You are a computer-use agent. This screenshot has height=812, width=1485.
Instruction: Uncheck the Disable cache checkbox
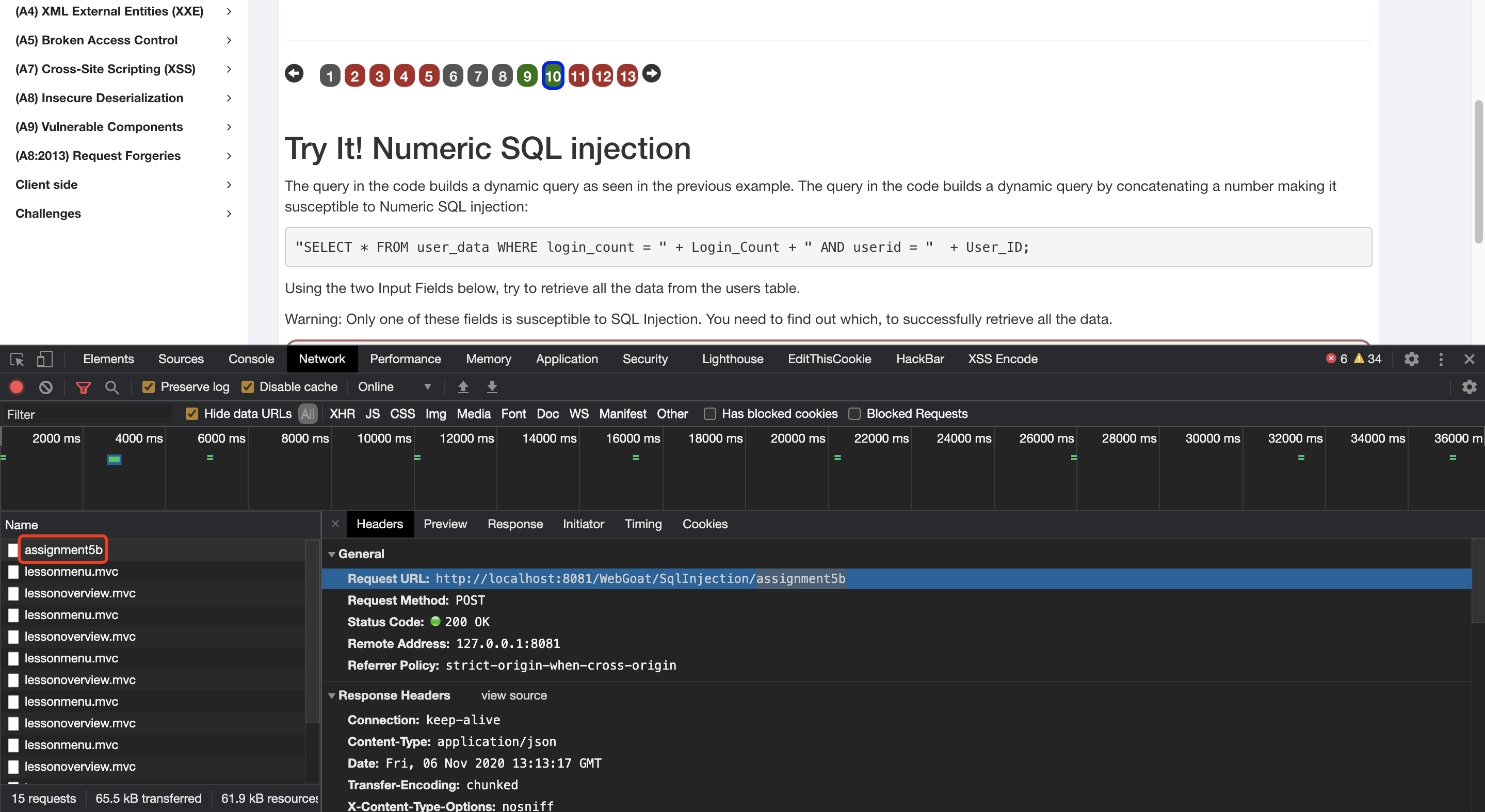(x=248, y=387)
